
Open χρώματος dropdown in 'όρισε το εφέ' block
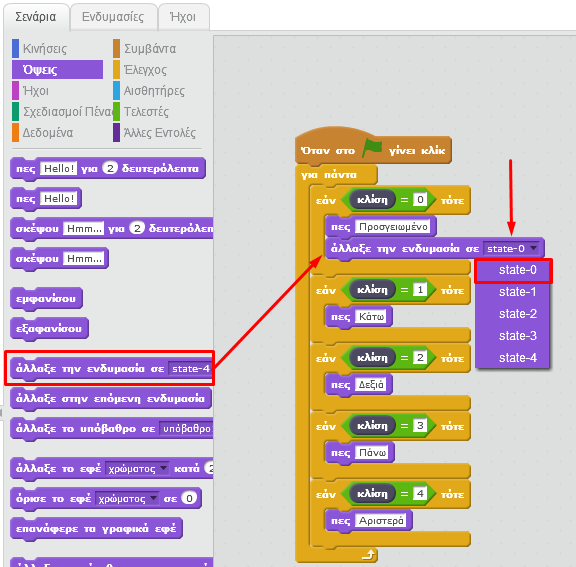(127, 498)
